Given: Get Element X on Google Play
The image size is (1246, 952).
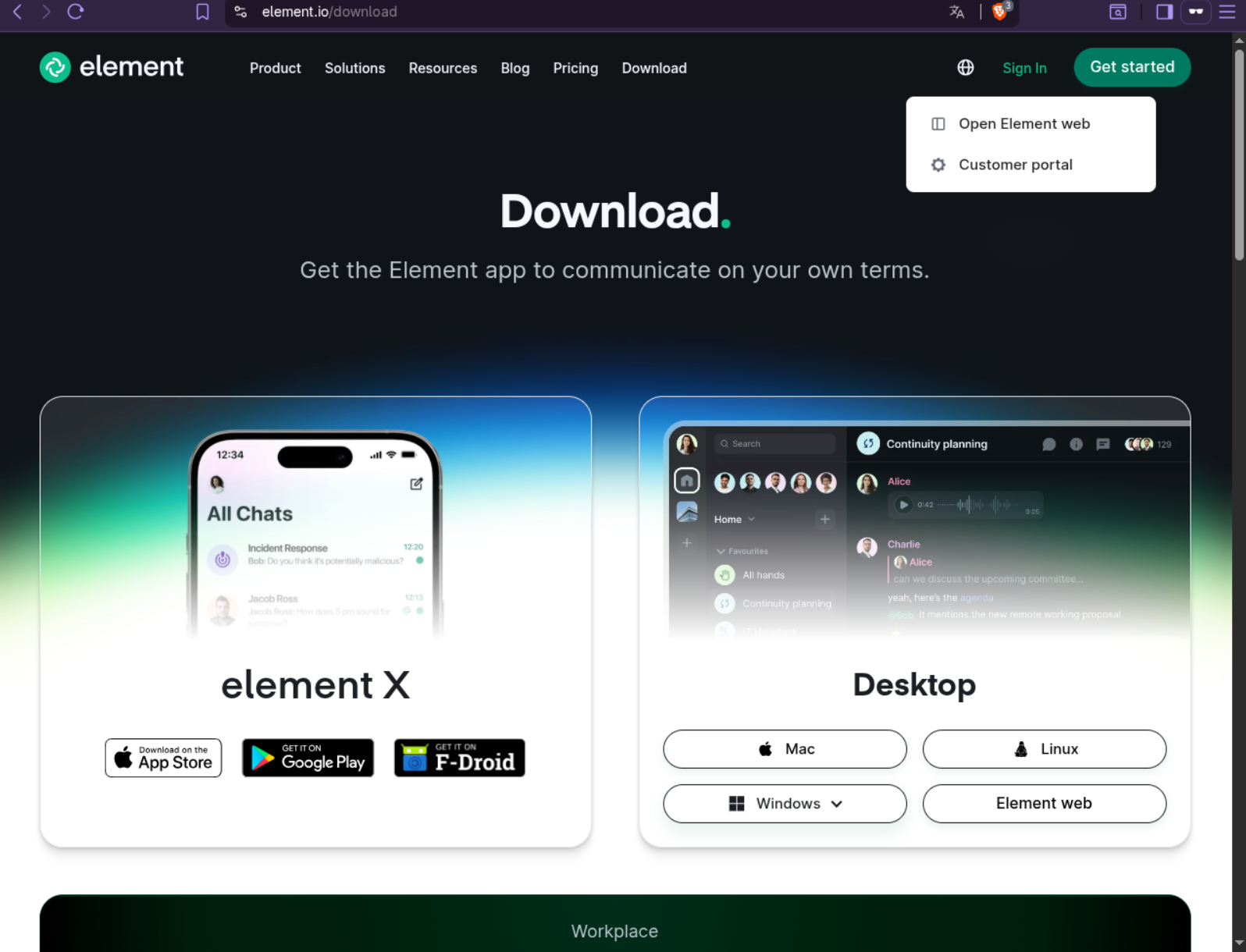Looking at the screenshot, I should coord(308,758).
